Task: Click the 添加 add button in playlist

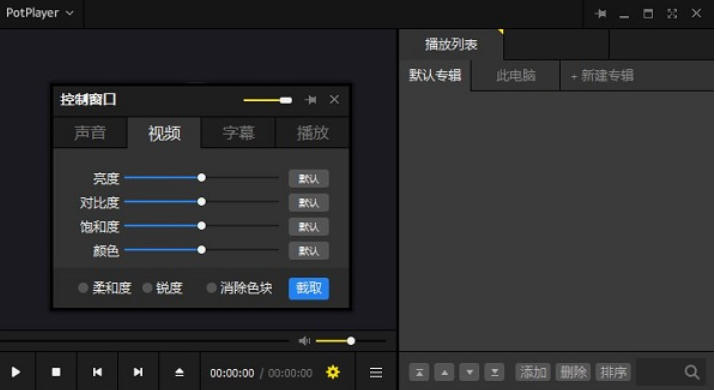Action: point(533,372)
